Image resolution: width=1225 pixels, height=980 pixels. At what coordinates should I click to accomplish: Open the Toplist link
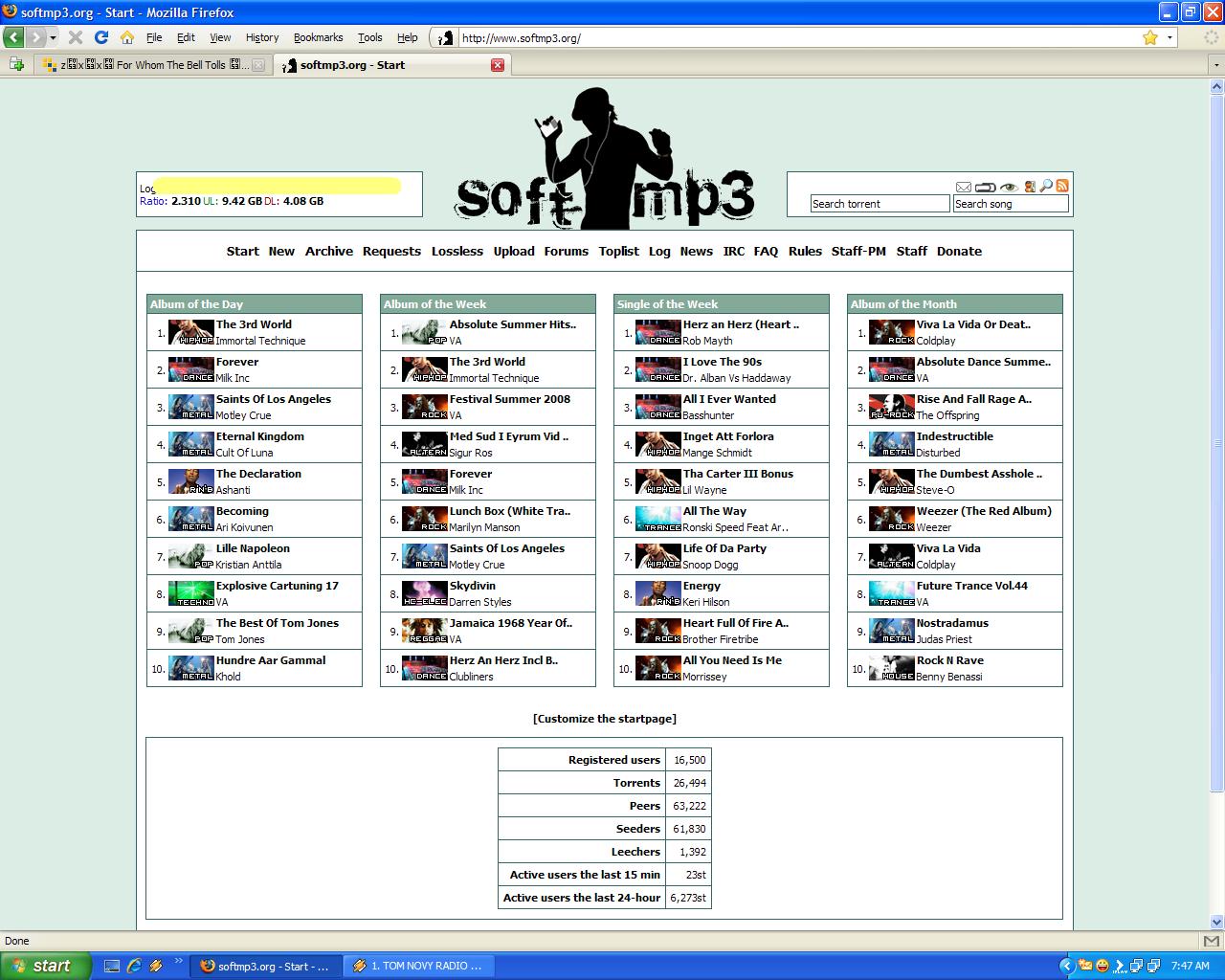click(619, 251)
